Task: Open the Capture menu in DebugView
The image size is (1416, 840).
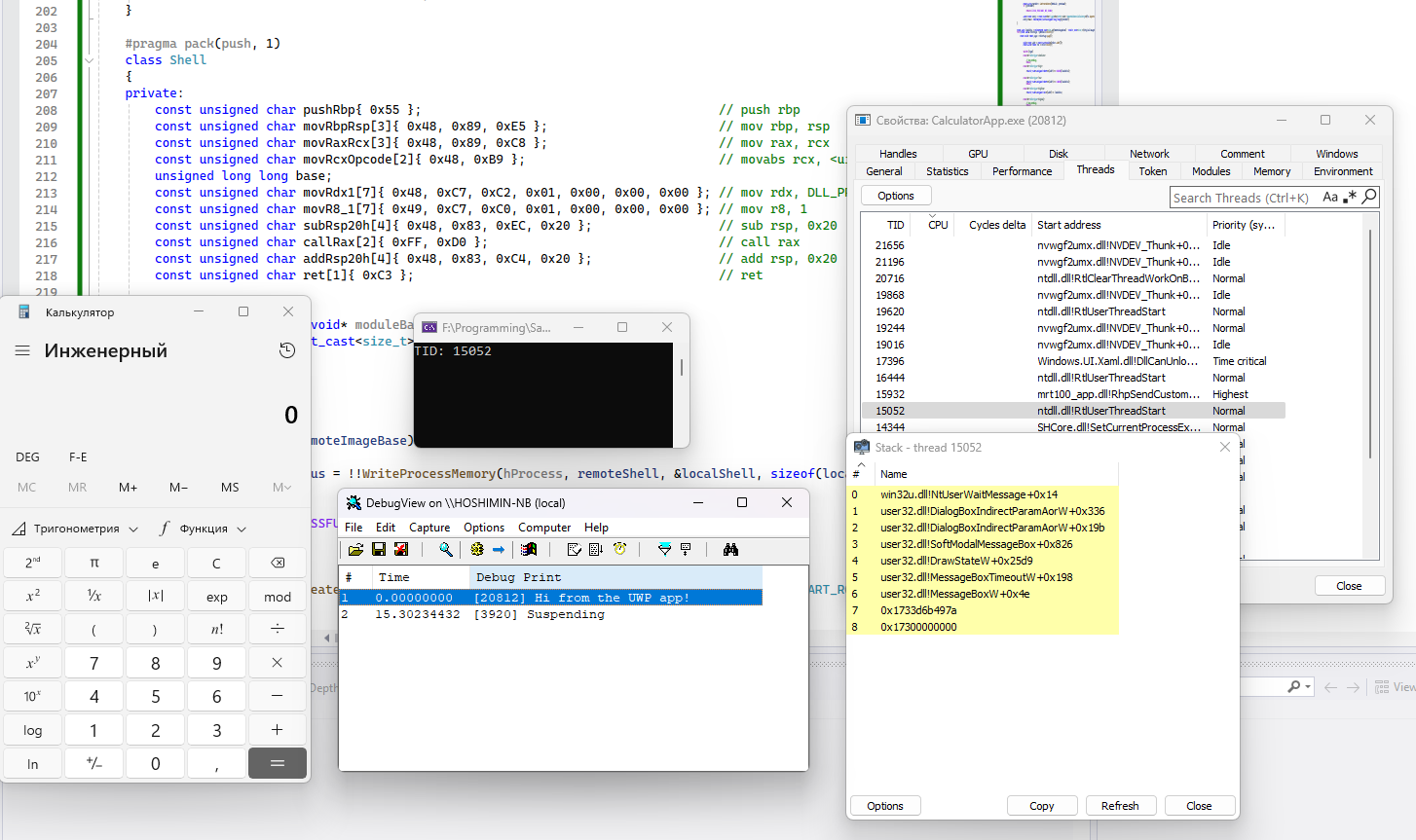Action: [x=429, y=527]
